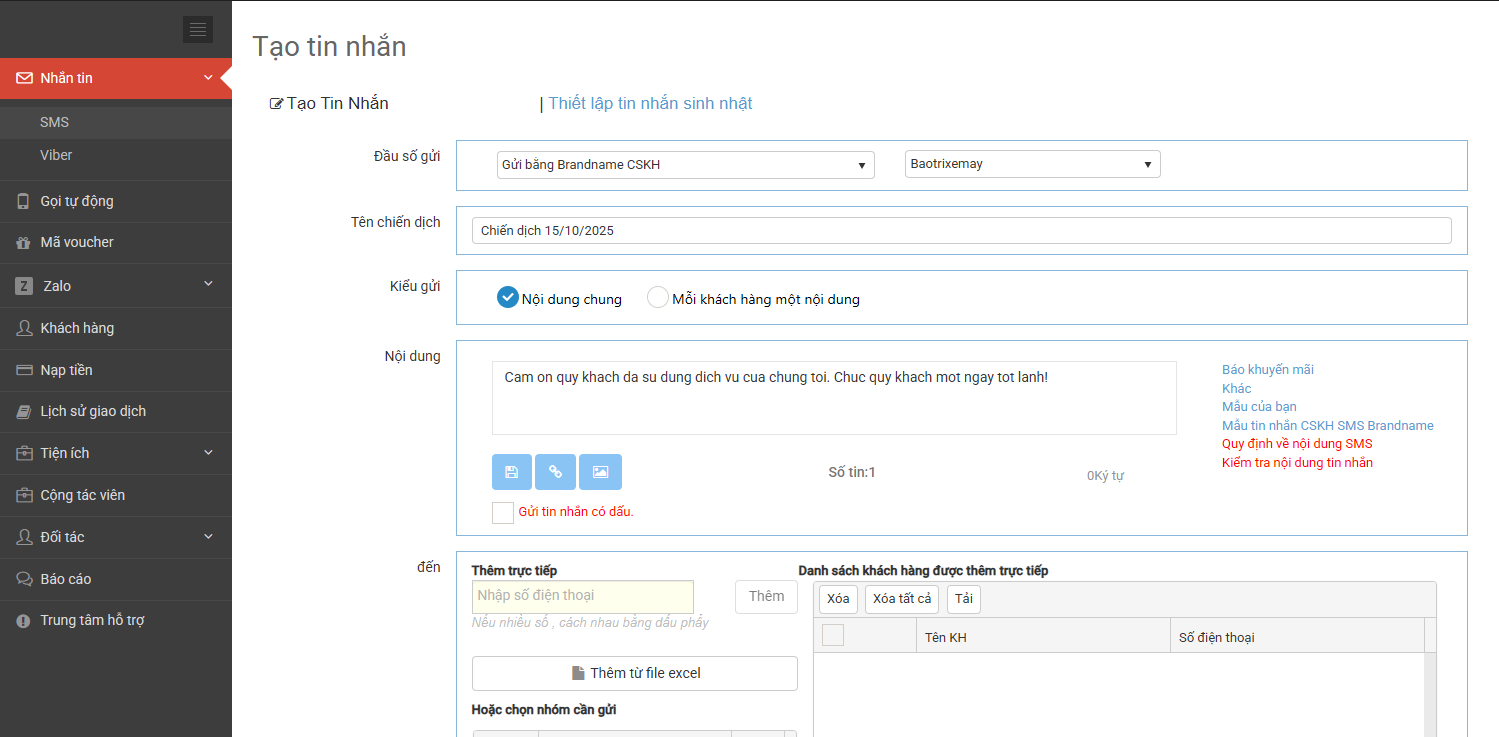Click the save template icon below message

pyautogui.click(x=512, y=472)
